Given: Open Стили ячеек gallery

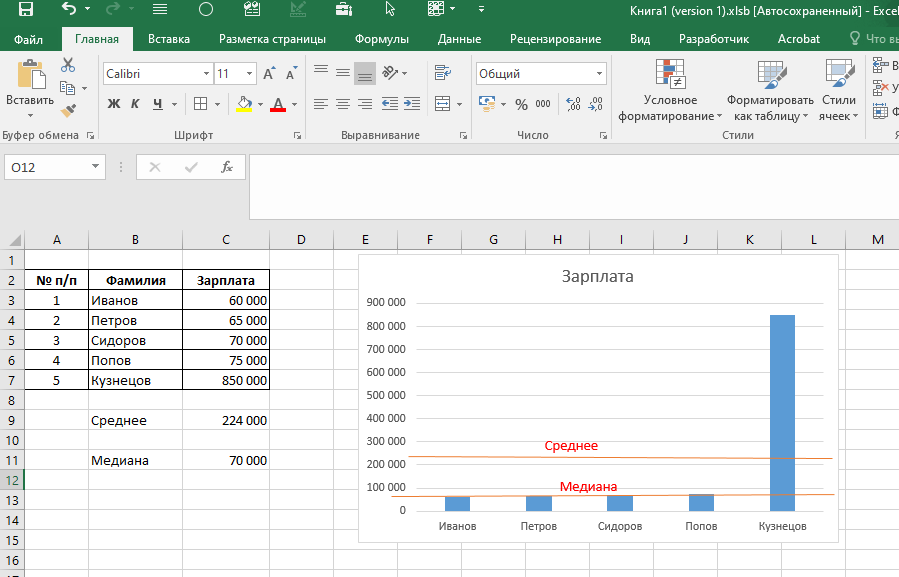Looking at the screenshot, I should (x=839, y=91).
